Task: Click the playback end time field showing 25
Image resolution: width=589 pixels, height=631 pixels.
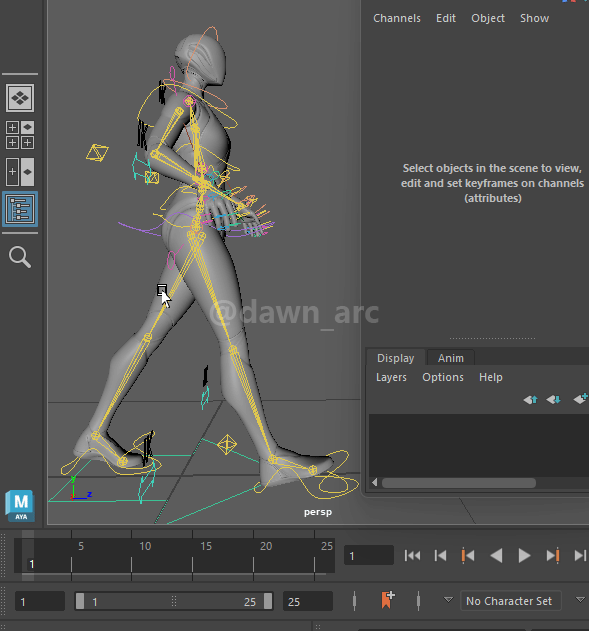Action: (308, 601)
